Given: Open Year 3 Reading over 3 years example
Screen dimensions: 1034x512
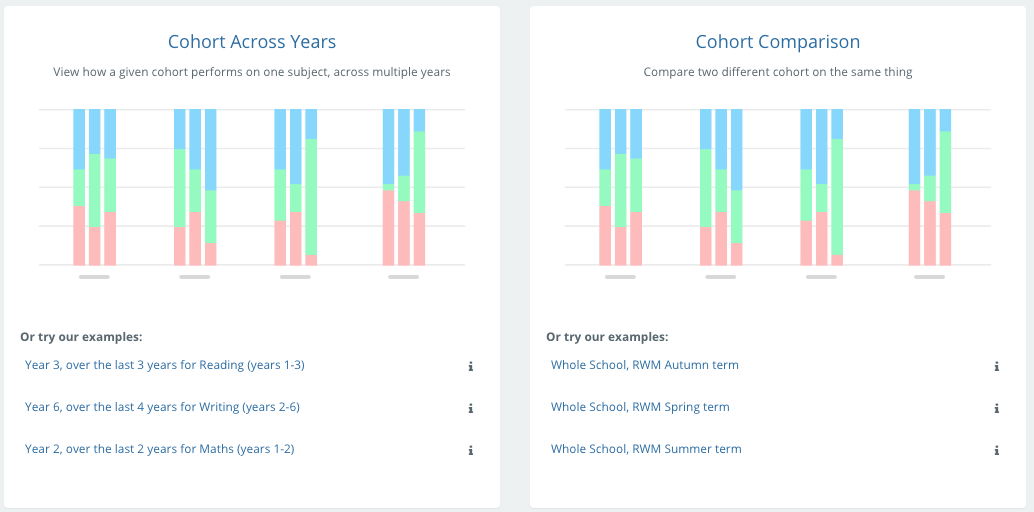Looking at the screenshot, I should (x=165, y=365).
